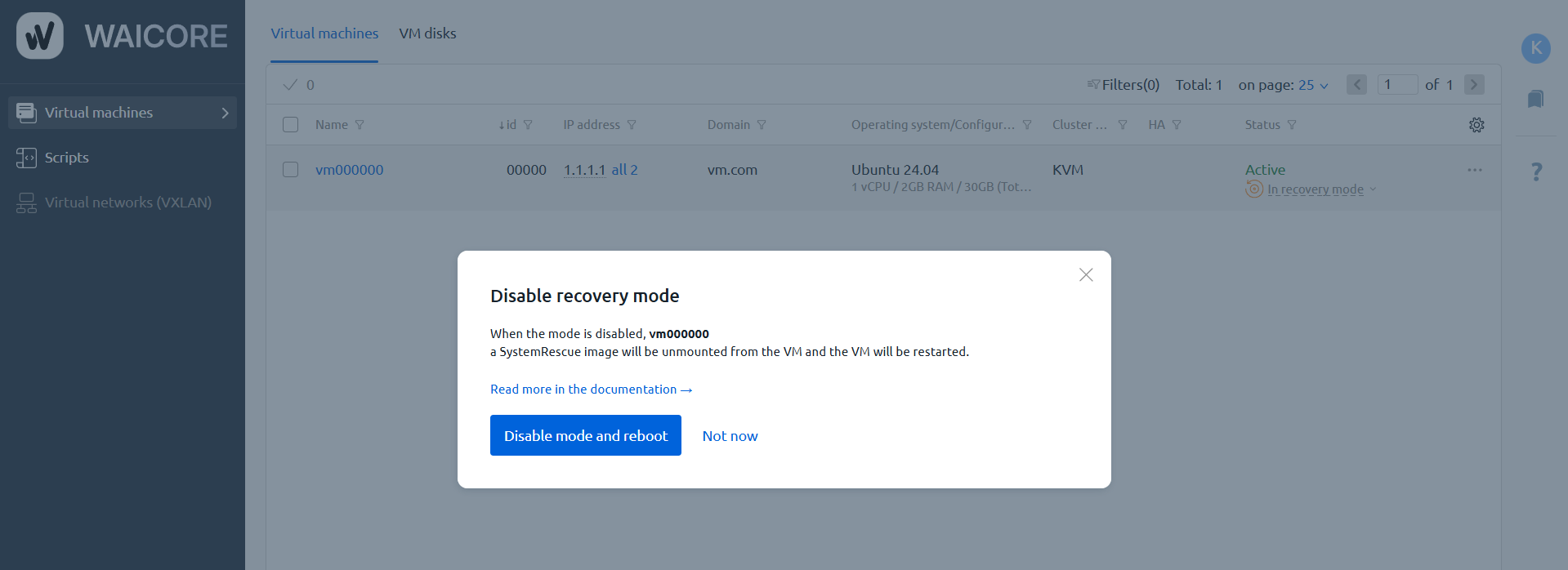1568x570 pixels.
Task: Click the Virtual networks sidebar icon
Action: click(26, 203)
